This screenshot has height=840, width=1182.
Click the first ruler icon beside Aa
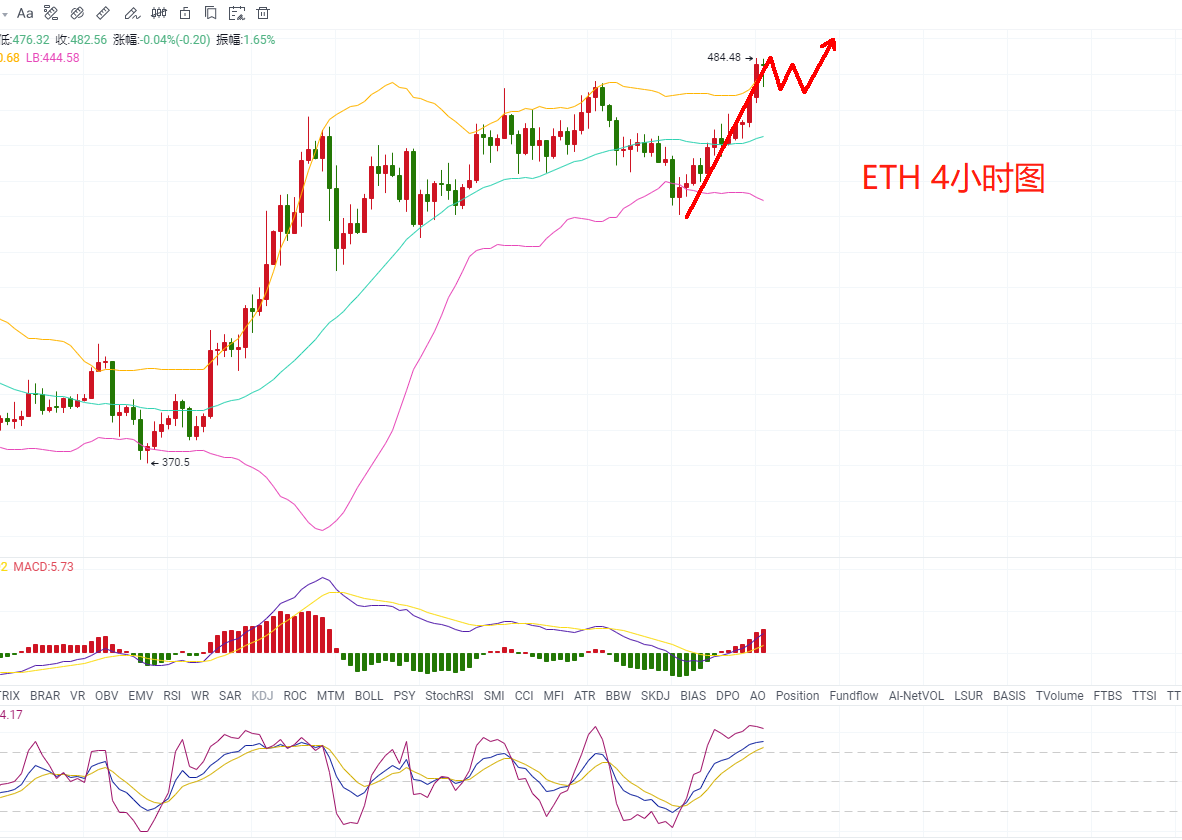point(52,13)
